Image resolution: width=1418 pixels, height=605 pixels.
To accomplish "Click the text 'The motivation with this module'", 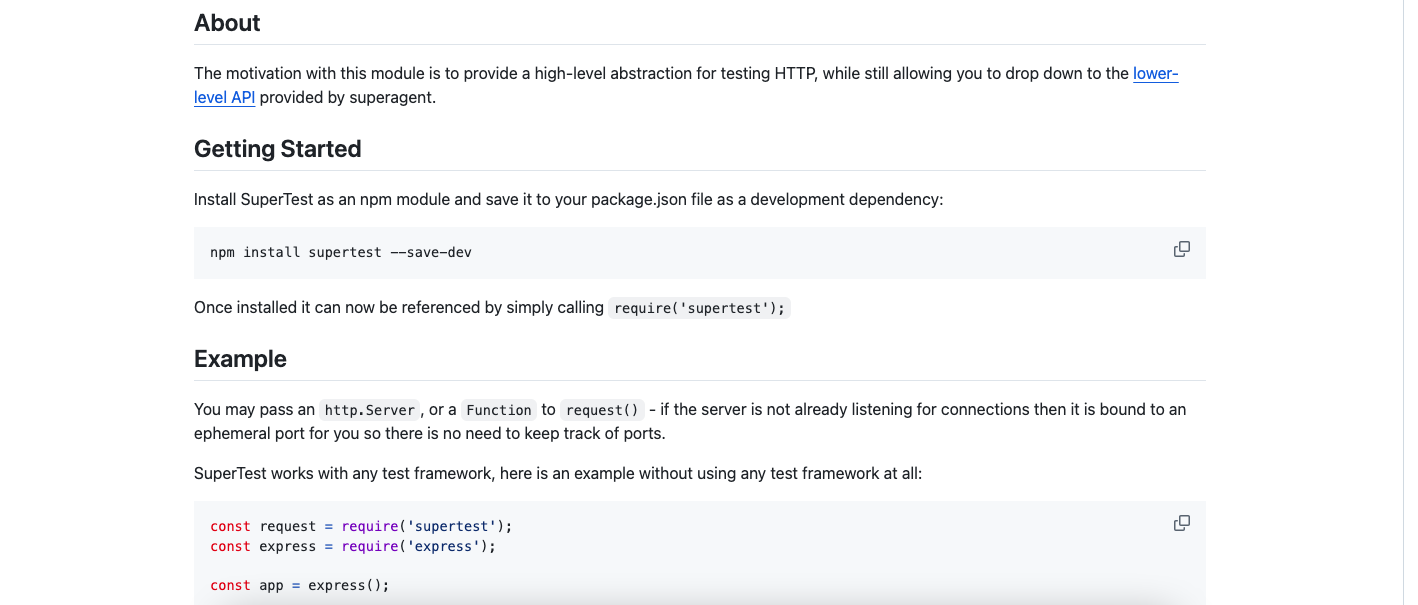I will click(x=686, y=85).
